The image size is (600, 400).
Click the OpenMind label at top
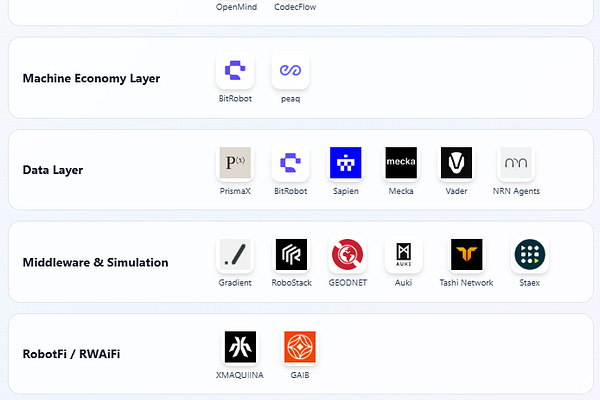click(236, 7)
